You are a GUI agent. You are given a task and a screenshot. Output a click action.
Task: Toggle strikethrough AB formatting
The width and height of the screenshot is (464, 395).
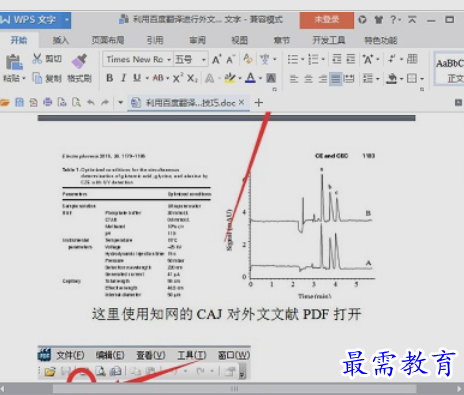pos(158,78)
